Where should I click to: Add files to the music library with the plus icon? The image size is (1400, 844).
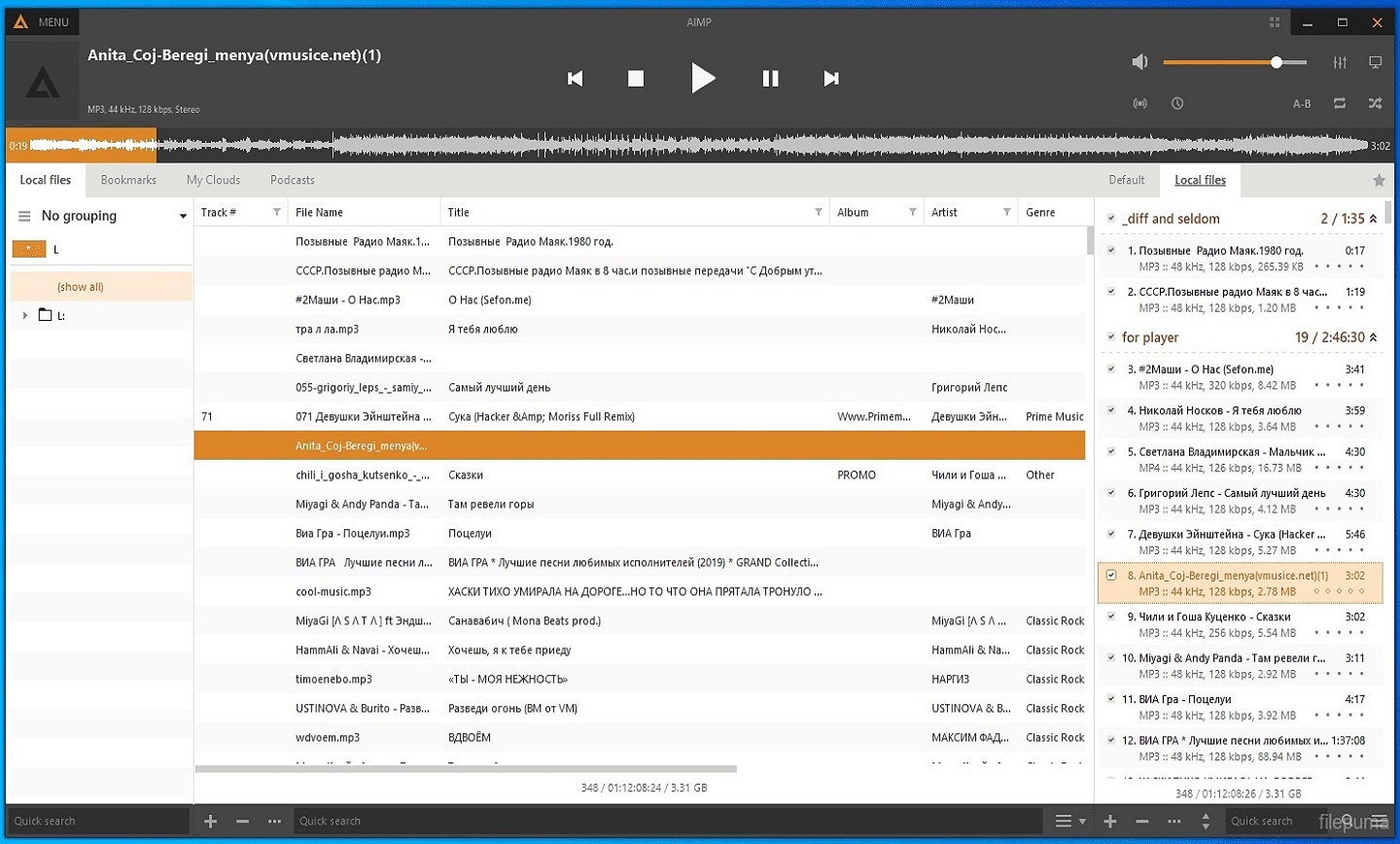click(x=210, y=822)
